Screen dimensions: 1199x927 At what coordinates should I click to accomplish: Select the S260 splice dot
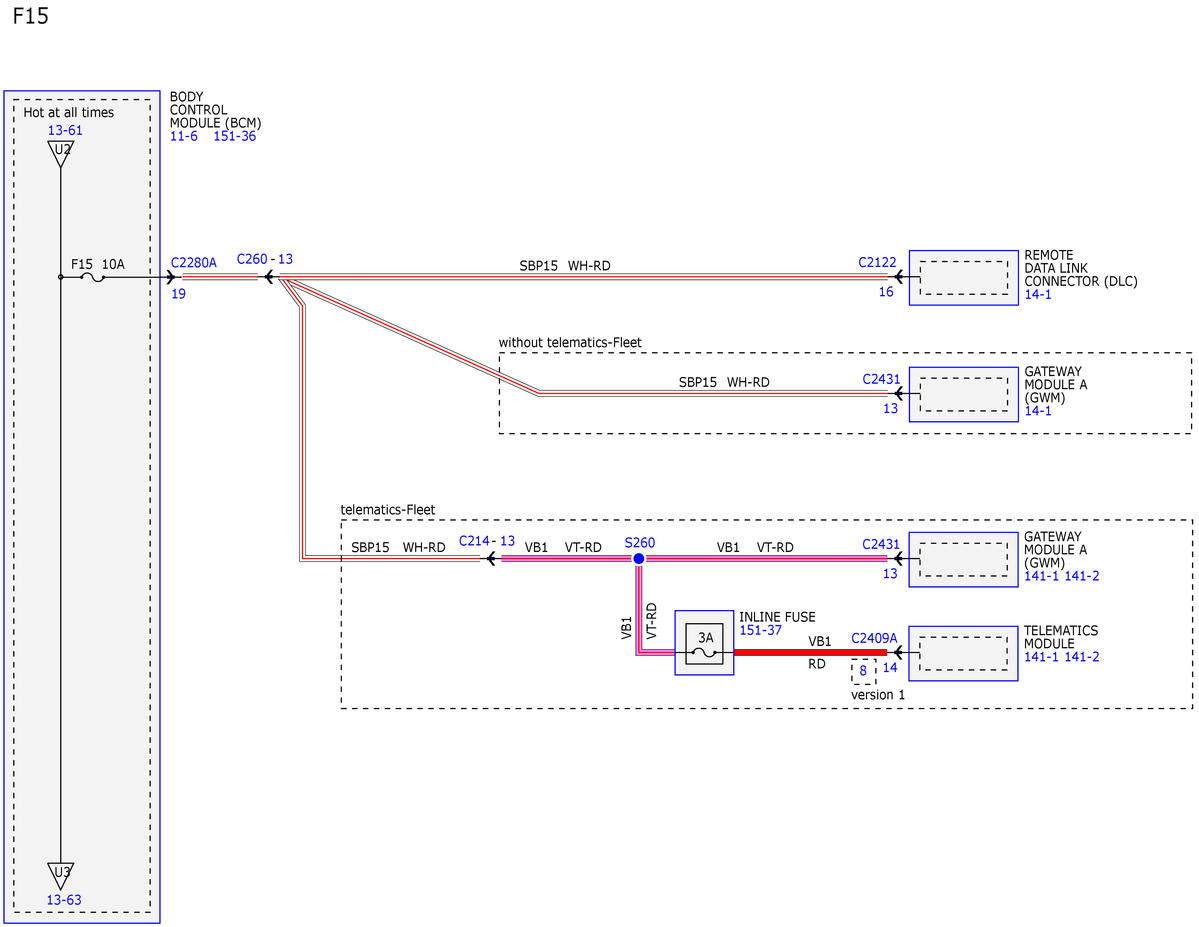[x=638, y=558]
